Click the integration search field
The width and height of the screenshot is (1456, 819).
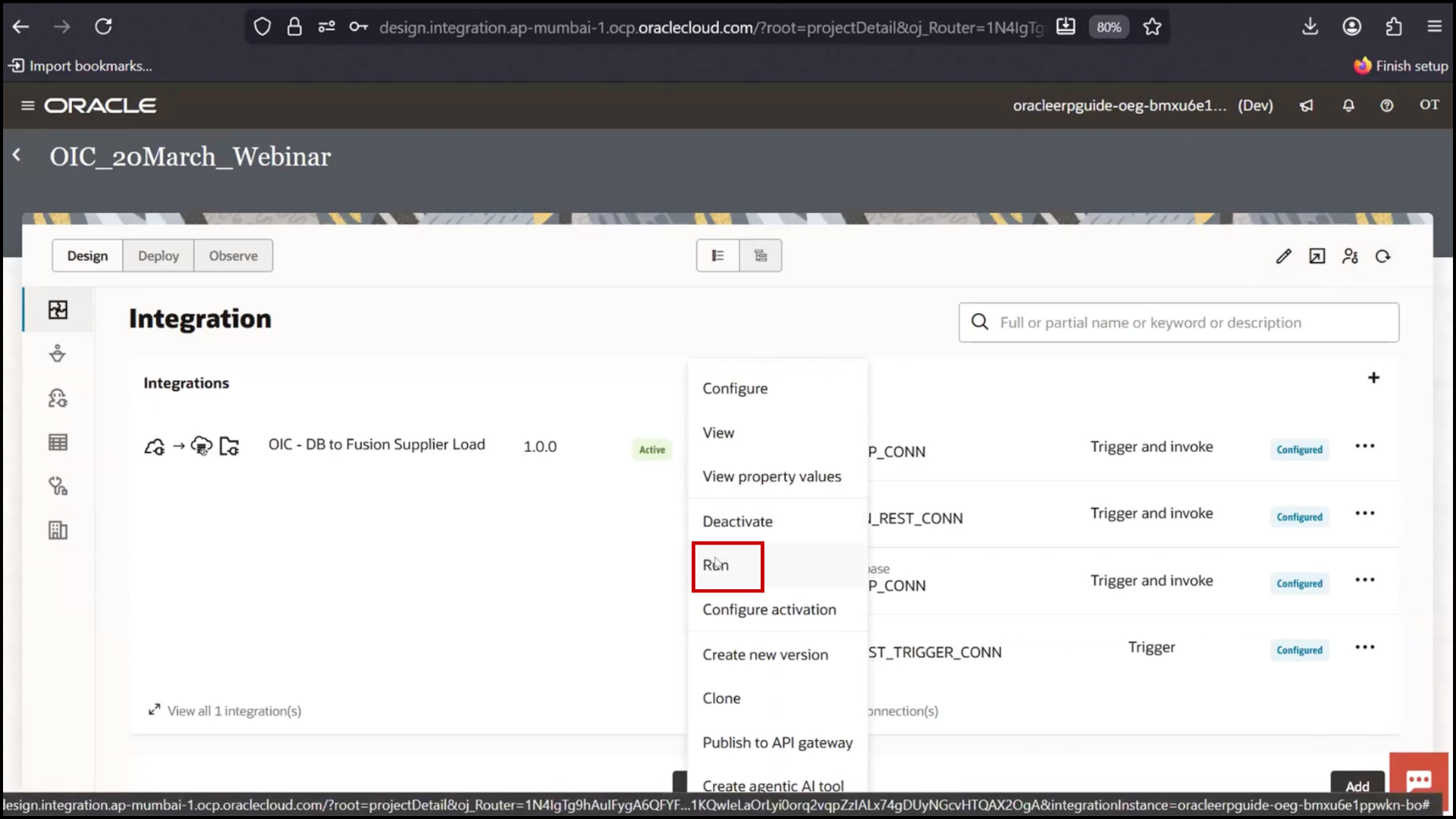pyautogui.click(x=1179, y=322)
